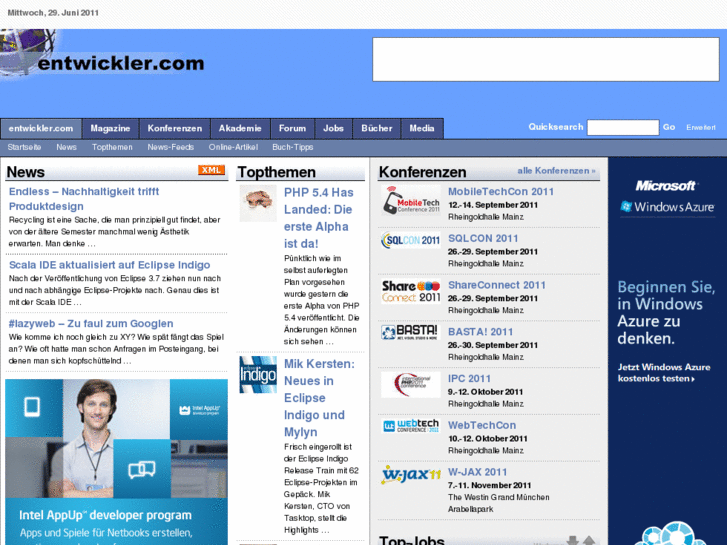This screenshot has width=727, height=545.
Task: Click the '12.-14. September 2011' date
Action: coord(493,205)
